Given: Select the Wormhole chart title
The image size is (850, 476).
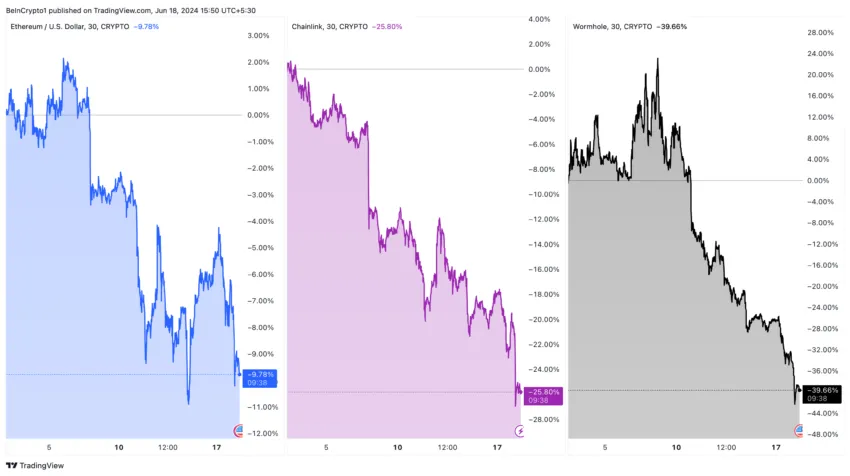Looking at the screenshot, I should click(612, 26).
